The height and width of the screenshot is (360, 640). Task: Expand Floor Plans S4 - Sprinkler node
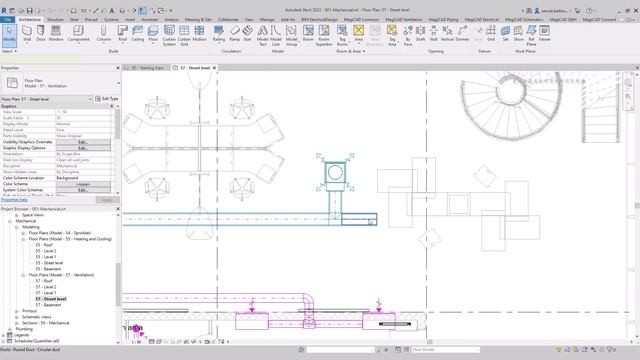(23, 233)
